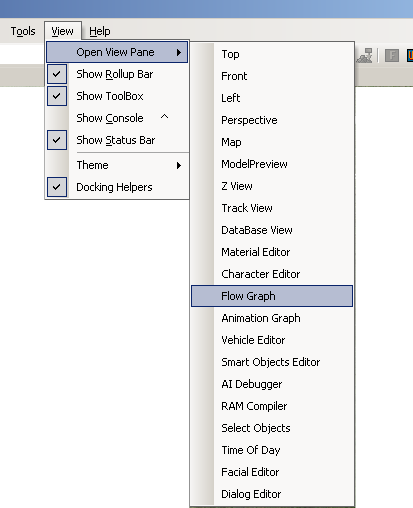Open the Smart Objects Editor
The height and width of the screenshot is (508, 413).
(x=272, y=362)
